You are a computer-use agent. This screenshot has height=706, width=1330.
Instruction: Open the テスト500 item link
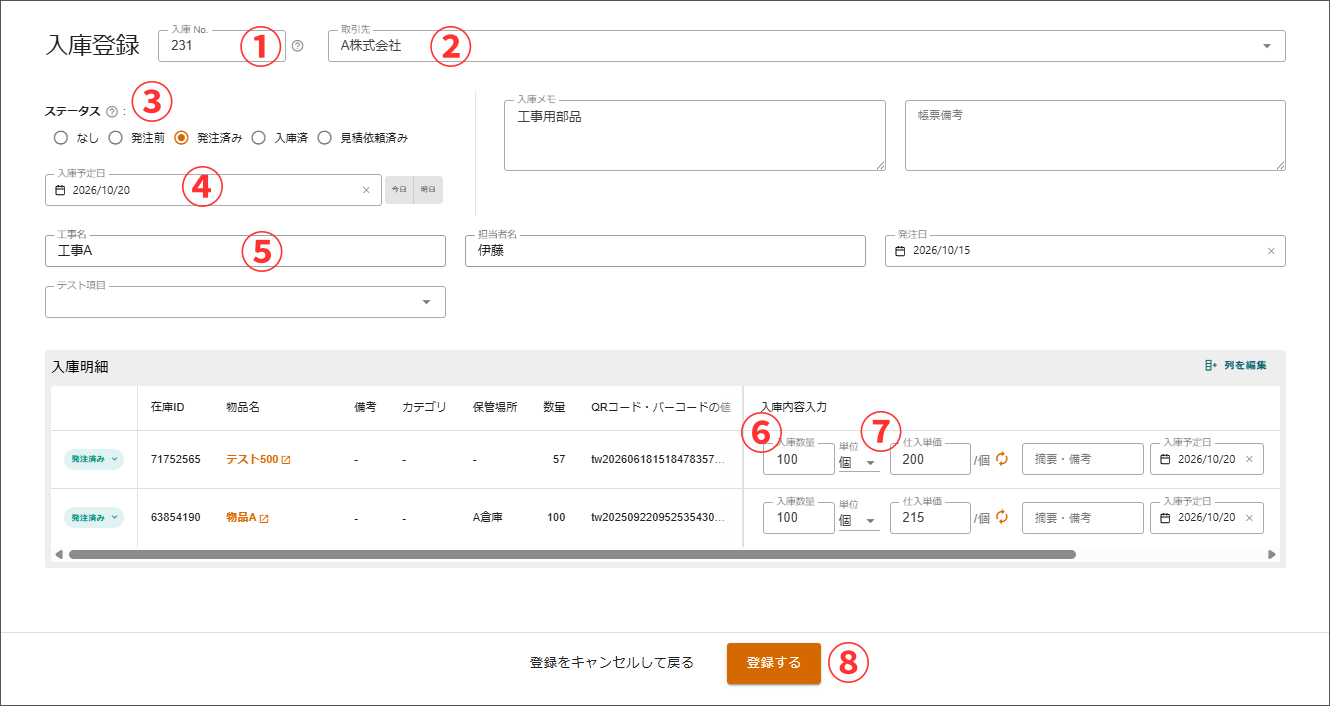(252, 460)
